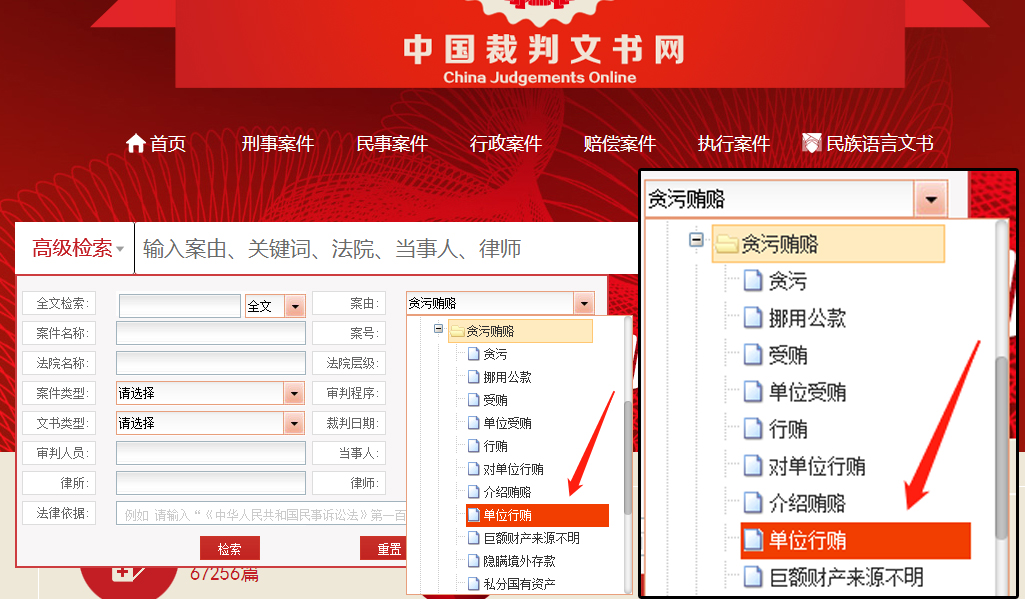Select 贪污贿赂 folder in enlarged panel
Viewport: 1025px width, 599px height.
pyautogui.click(x=828, y=244)
